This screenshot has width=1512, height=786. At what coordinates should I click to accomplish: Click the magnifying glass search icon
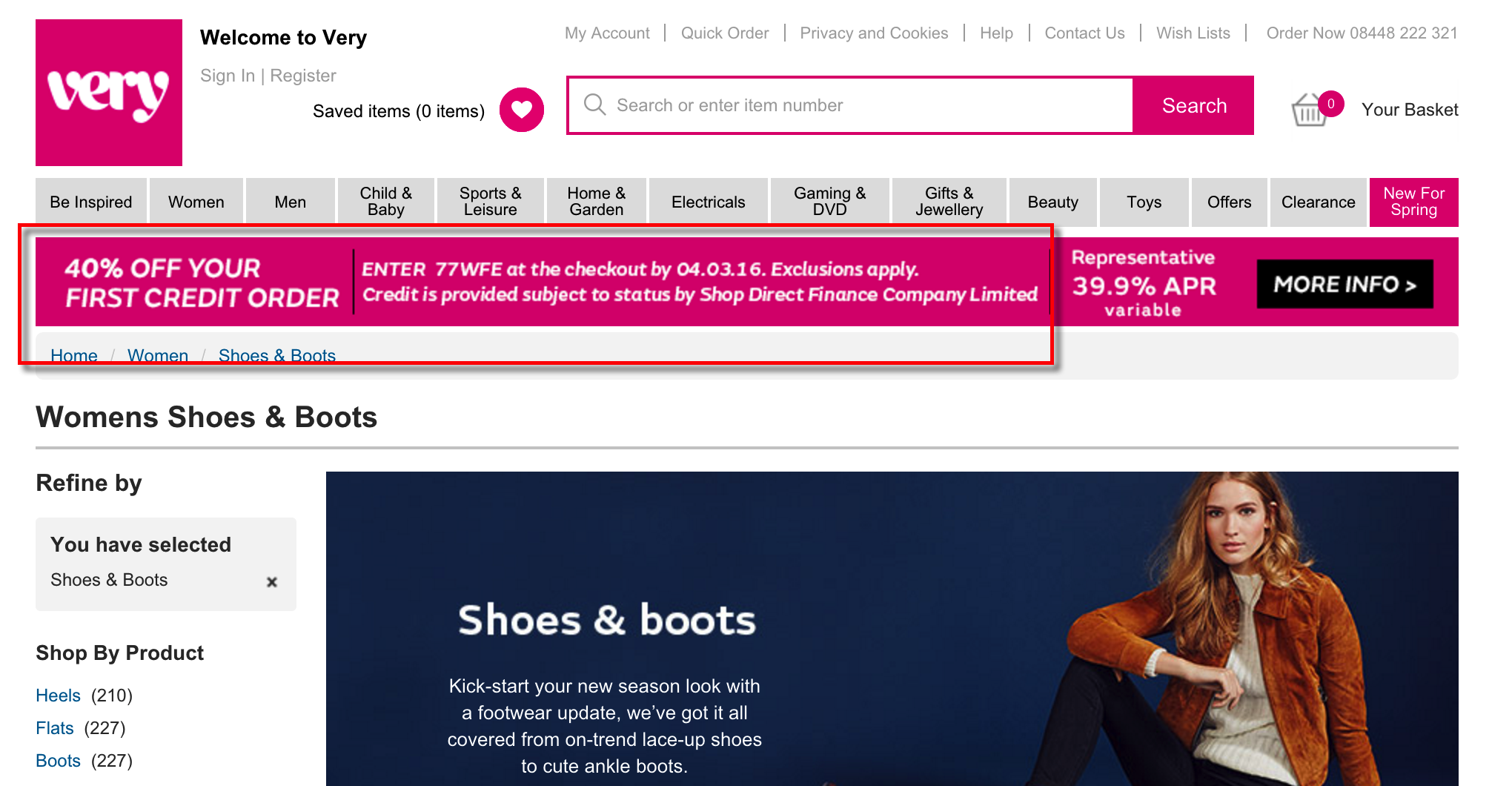[594, 105]
